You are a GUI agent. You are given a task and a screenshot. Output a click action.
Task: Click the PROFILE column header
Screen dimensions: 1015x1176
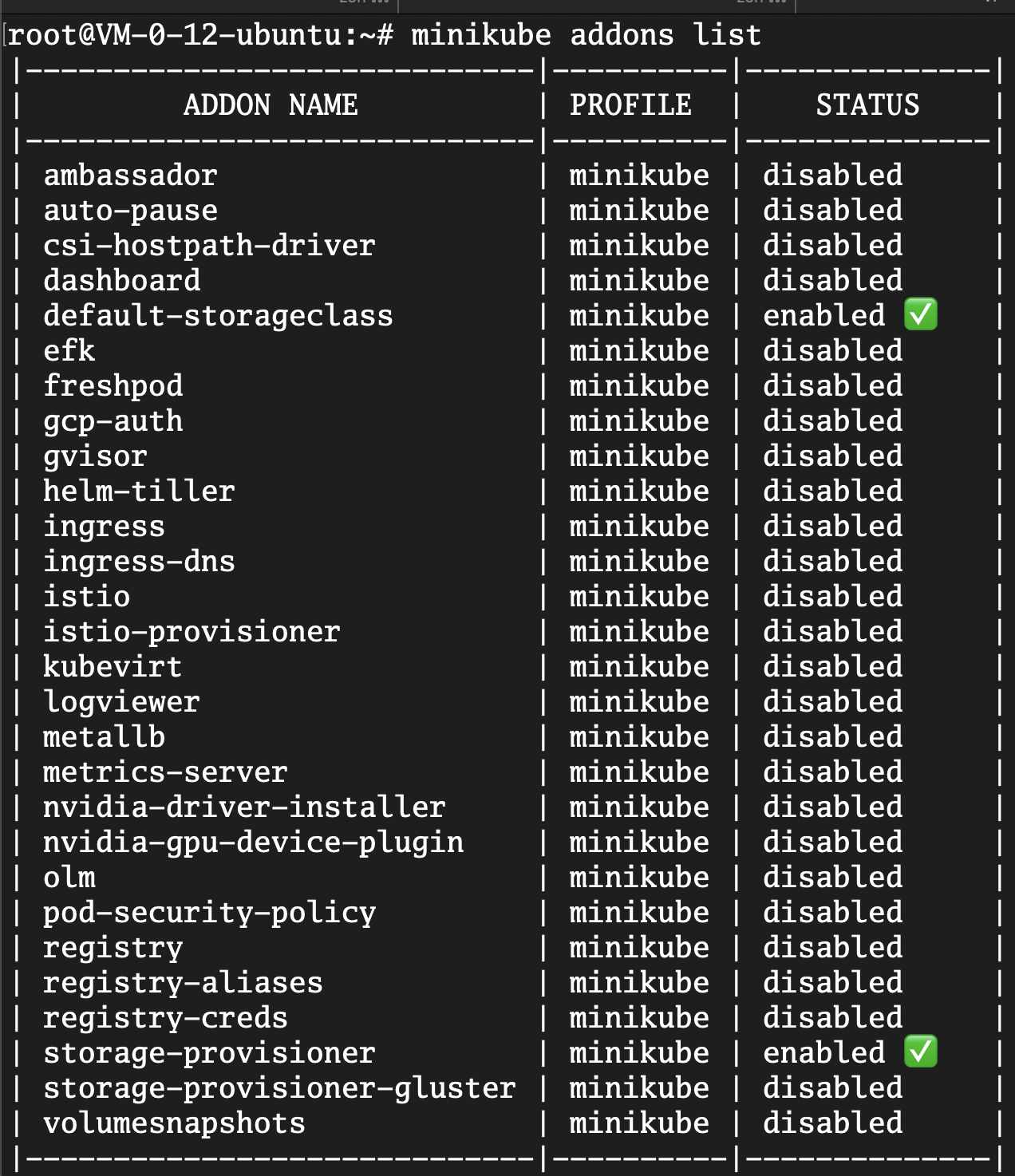click(x=630, y=105)
